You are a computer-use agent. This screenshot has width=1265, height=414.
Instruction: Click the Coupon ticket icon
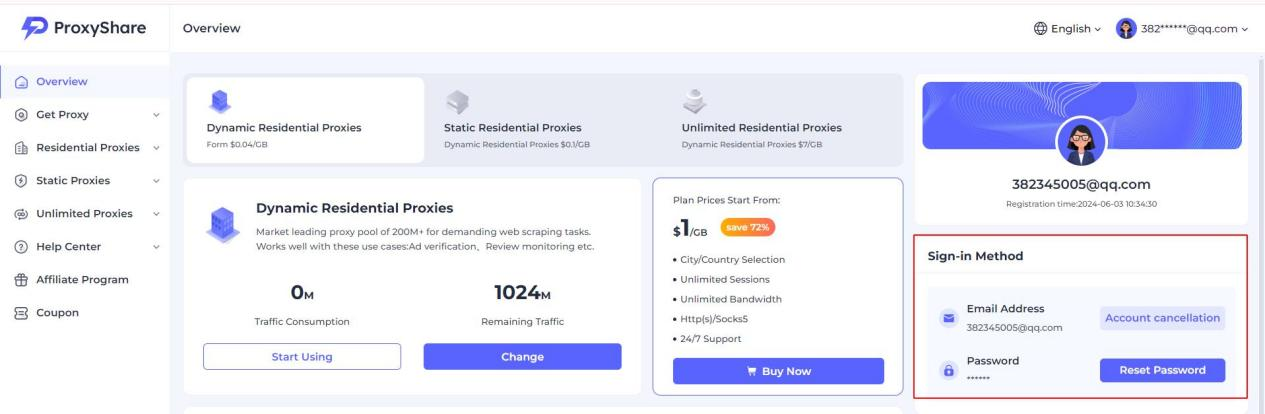click(x=21, y=313)
